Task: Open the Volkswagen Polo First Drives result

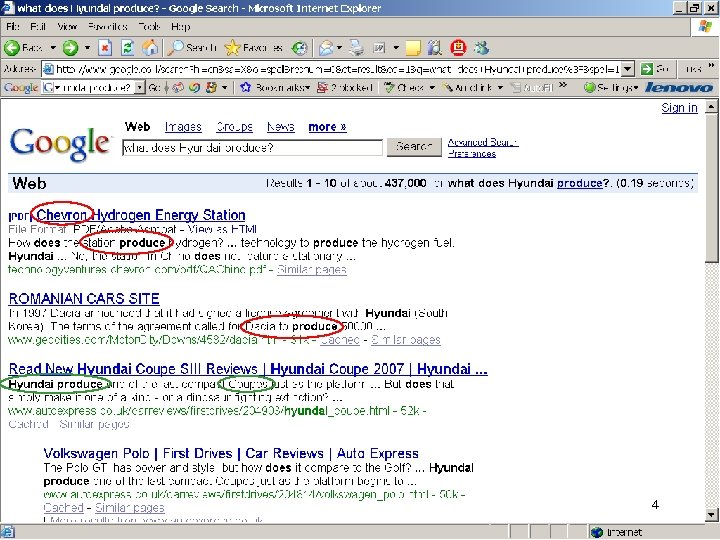Action: [x=231, y=453]
